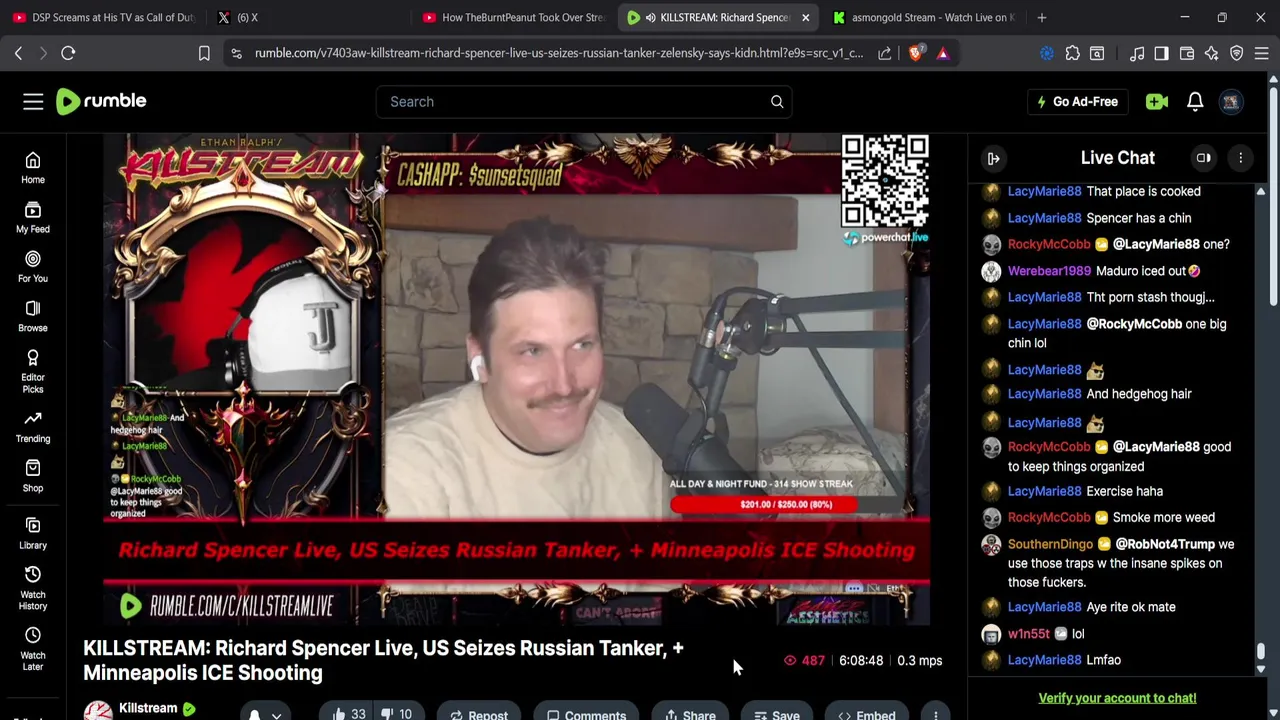1280x720 pixels.
Task: Open more video actions menu
Action: click(935, 714)
